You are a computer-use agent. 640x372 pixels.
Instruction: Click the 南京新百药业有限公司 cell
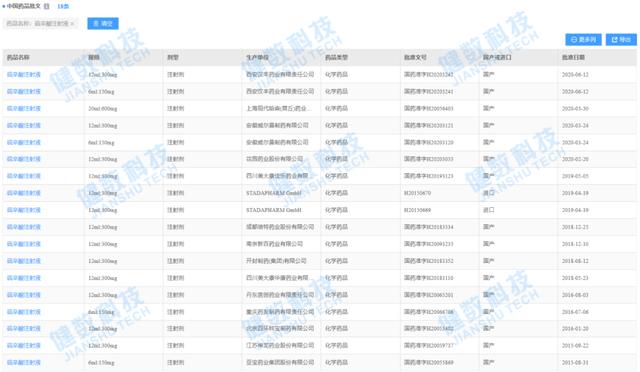274,244
